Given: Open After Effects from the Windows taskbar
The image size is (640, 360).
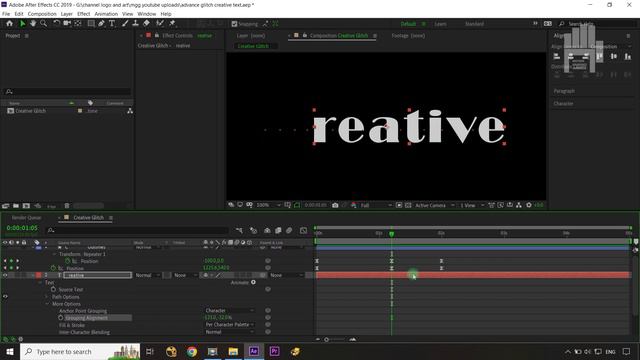Looking at the screenshot, I should [x=253, y=351].
